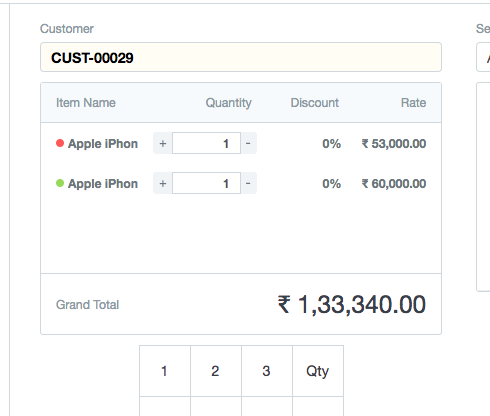Image resolution: width=490 pixels, height=416 pixels.
Task: Click the Grand Total amount ₹ 1,33,340.00
Action: click(x=352, y=305)
